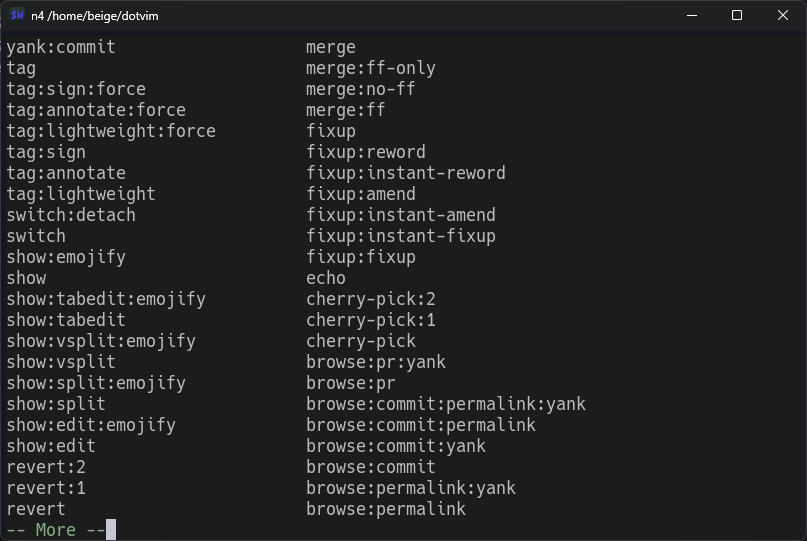807x541 pixels.
Task: Select the 'cherry-pick:2' entry
Action: coord(371,299)
